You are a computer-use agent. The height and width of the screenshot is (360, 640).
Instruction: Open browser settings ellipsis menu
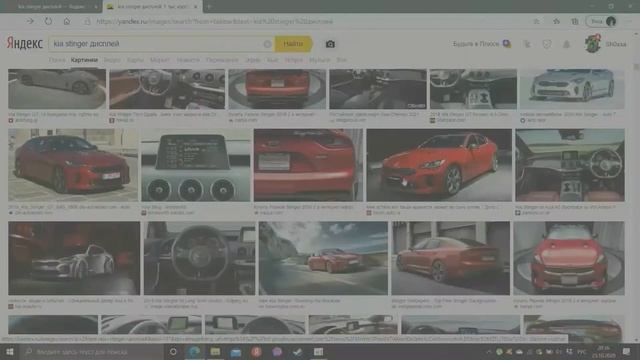pos(630,21)
